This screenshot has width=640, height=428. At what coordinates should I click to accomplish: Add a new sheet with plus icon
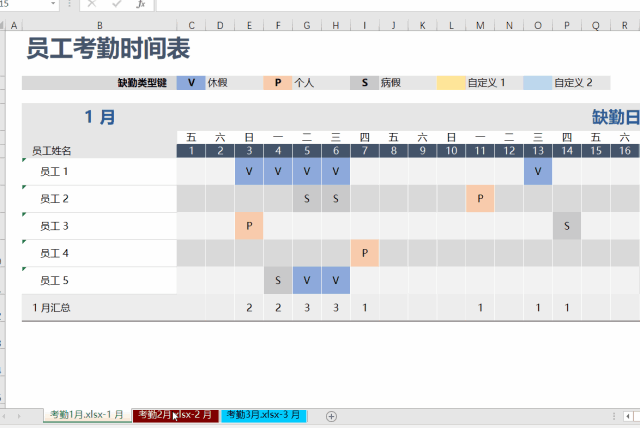331,416
